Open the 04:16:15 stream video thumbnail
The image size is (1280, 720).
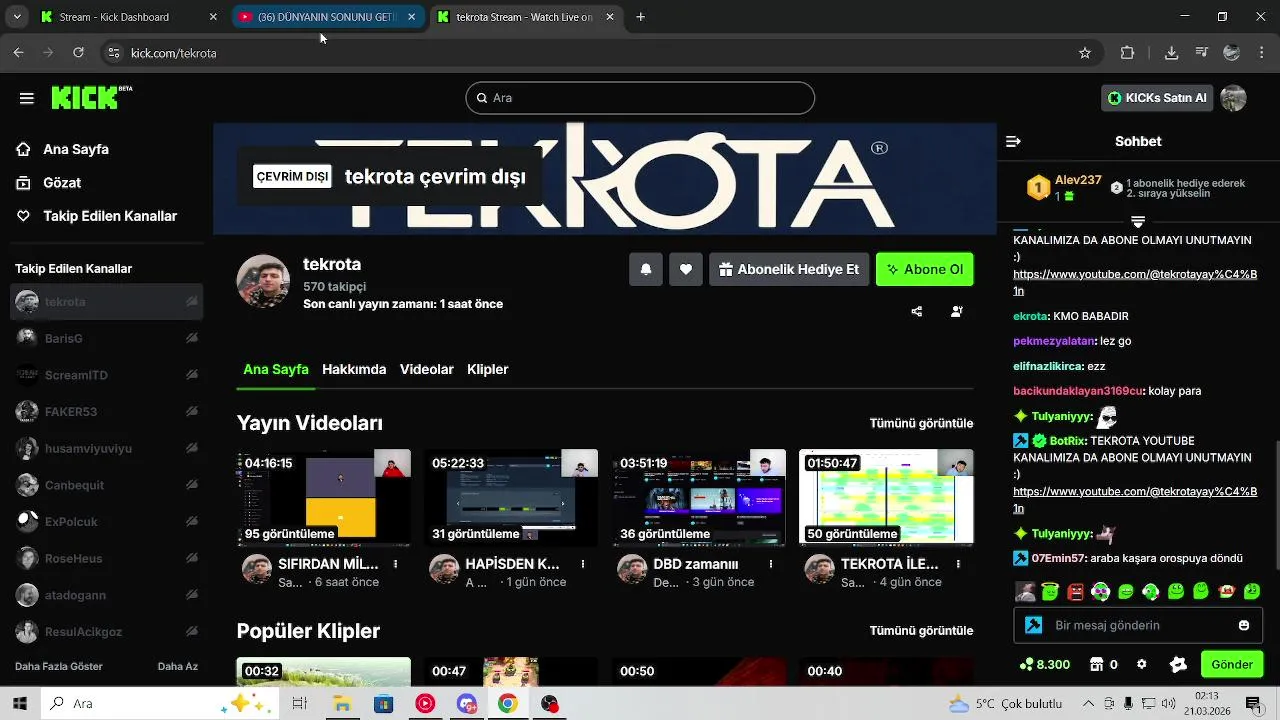(324, 497)
